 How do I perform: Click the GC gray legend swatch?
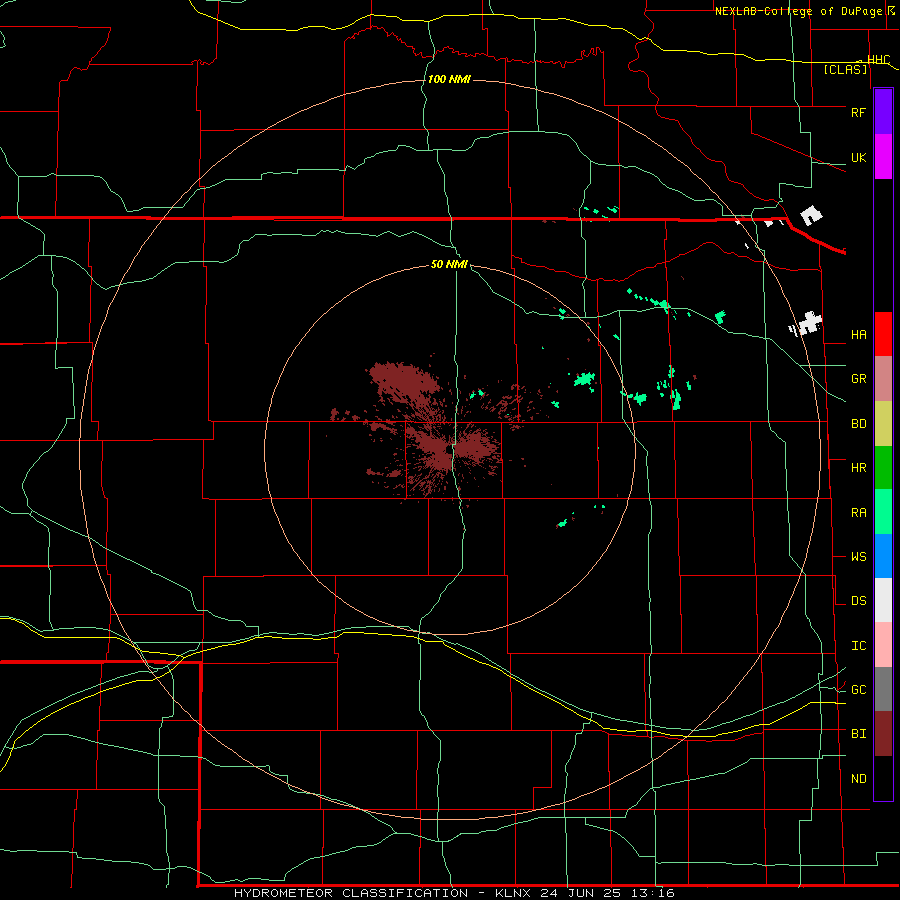pyautogui.click(x=883, y=689)
